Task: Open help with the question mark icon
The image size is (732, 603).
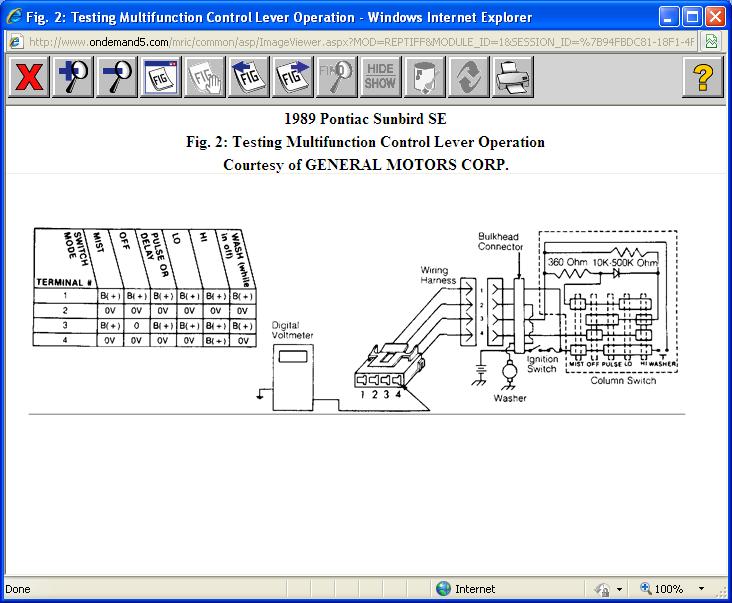Action: 703,77
